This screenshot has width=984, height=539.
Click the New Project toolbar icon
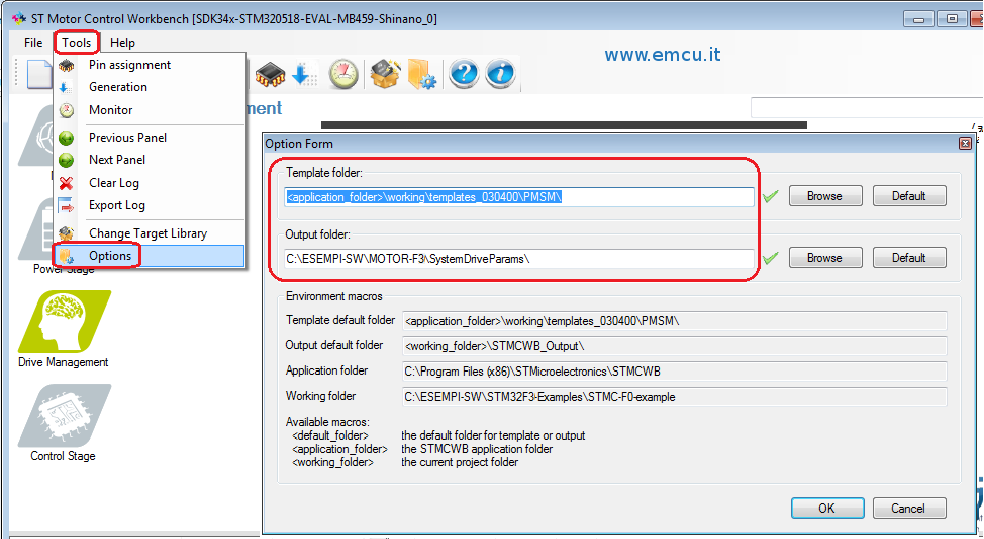coord(39,75)
